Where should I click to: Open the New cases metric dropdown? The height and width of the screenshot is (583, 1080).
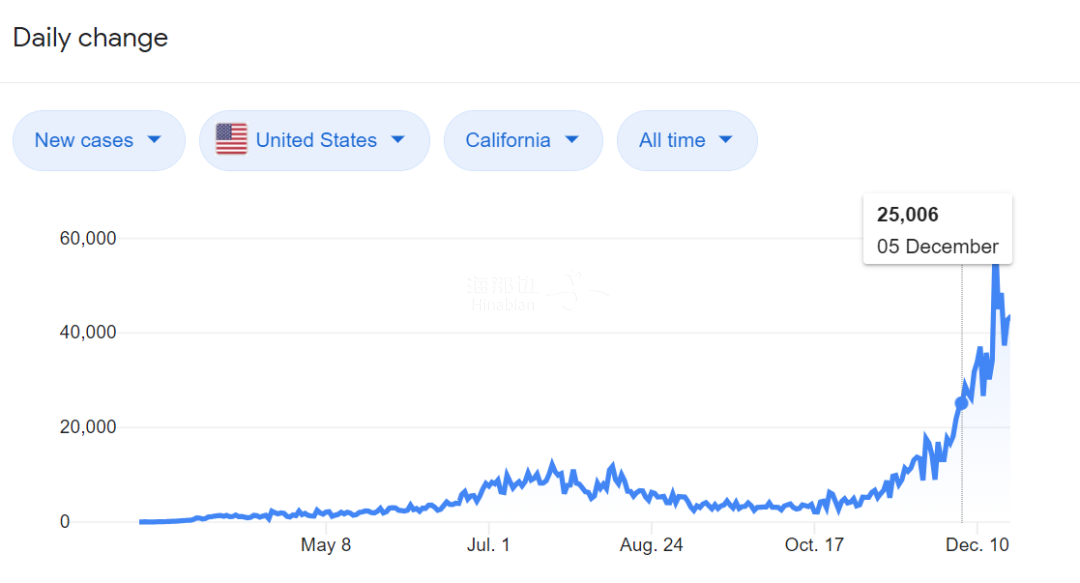point(98,140)
